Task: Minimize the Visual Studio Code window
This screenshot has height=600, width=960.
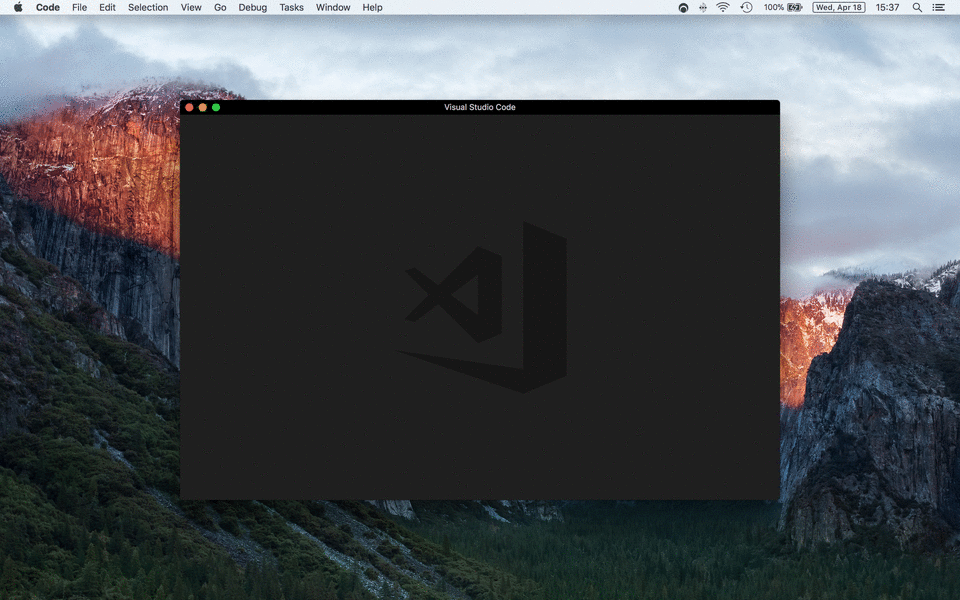Action: 203,107
